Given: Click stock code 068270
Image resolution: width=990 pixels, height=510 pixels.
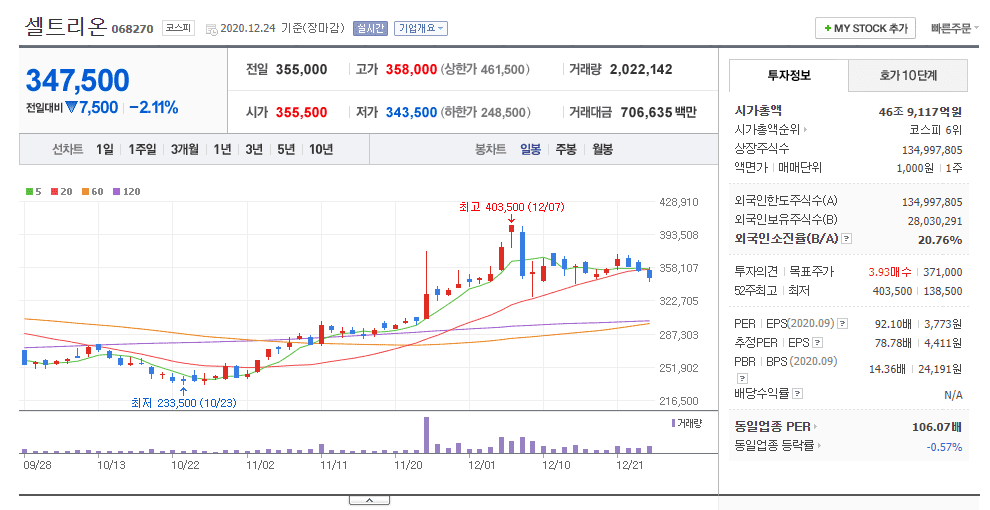Looking at the screenshot, I should point(133,29).
